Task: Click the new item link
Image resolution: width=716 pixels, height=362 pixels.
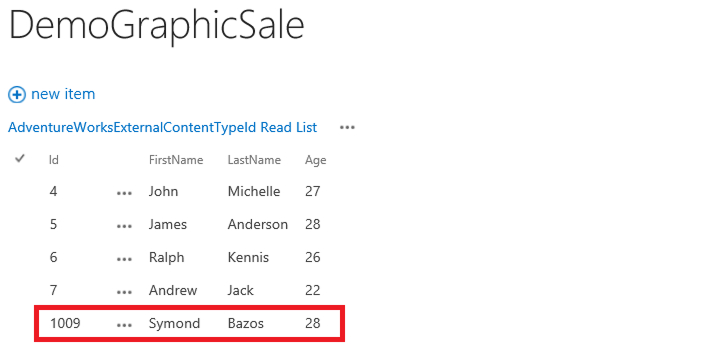Action: [63, 94]
